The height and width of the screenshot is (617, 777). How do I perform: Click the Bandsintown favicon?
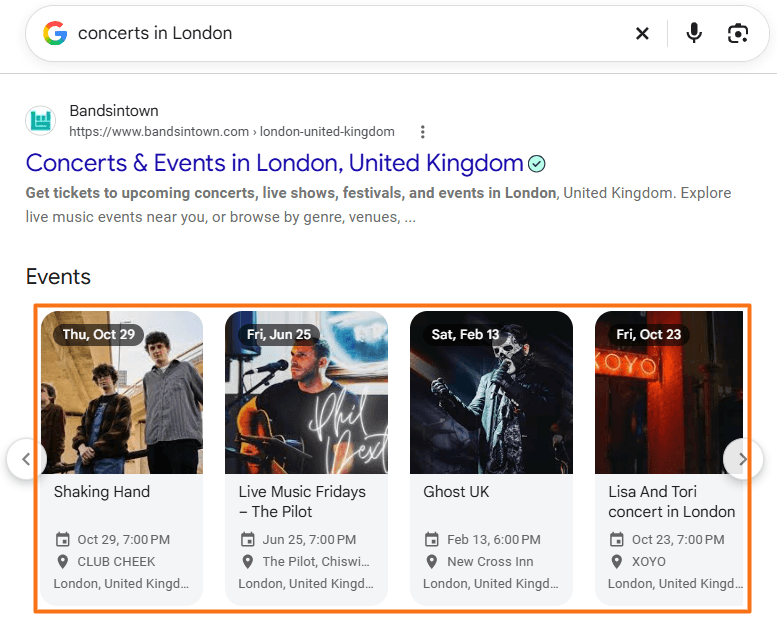(x=41, y=120)
